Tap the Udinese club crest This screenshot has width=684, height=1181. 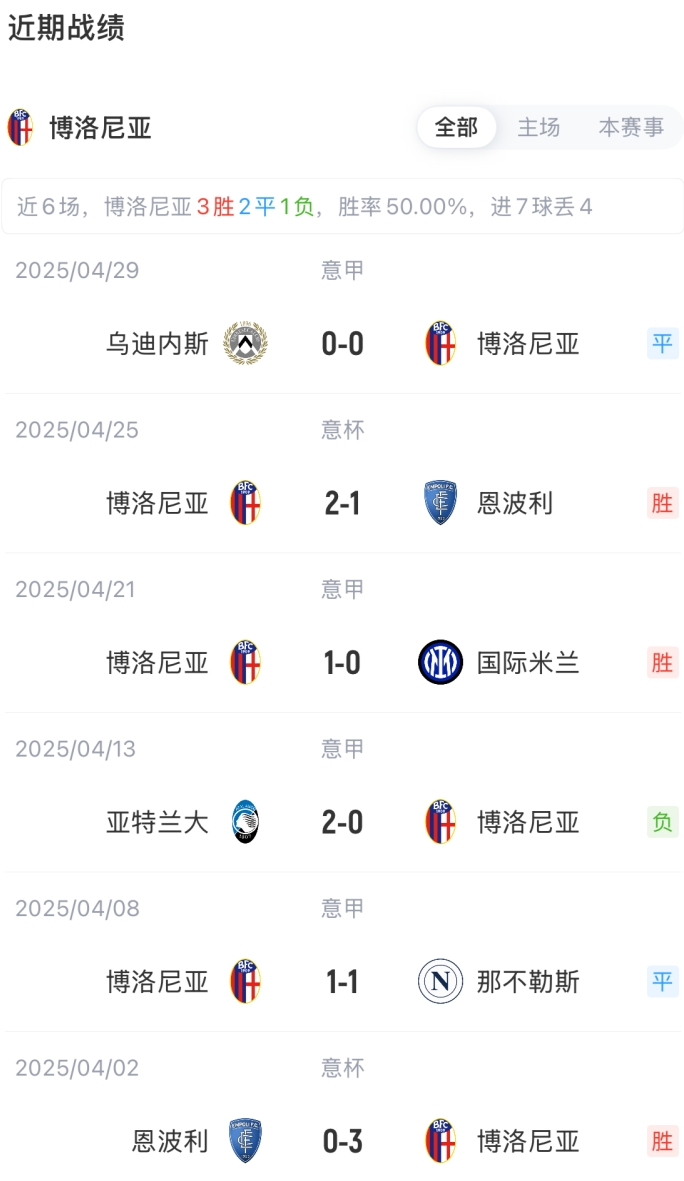coord(245,344)
